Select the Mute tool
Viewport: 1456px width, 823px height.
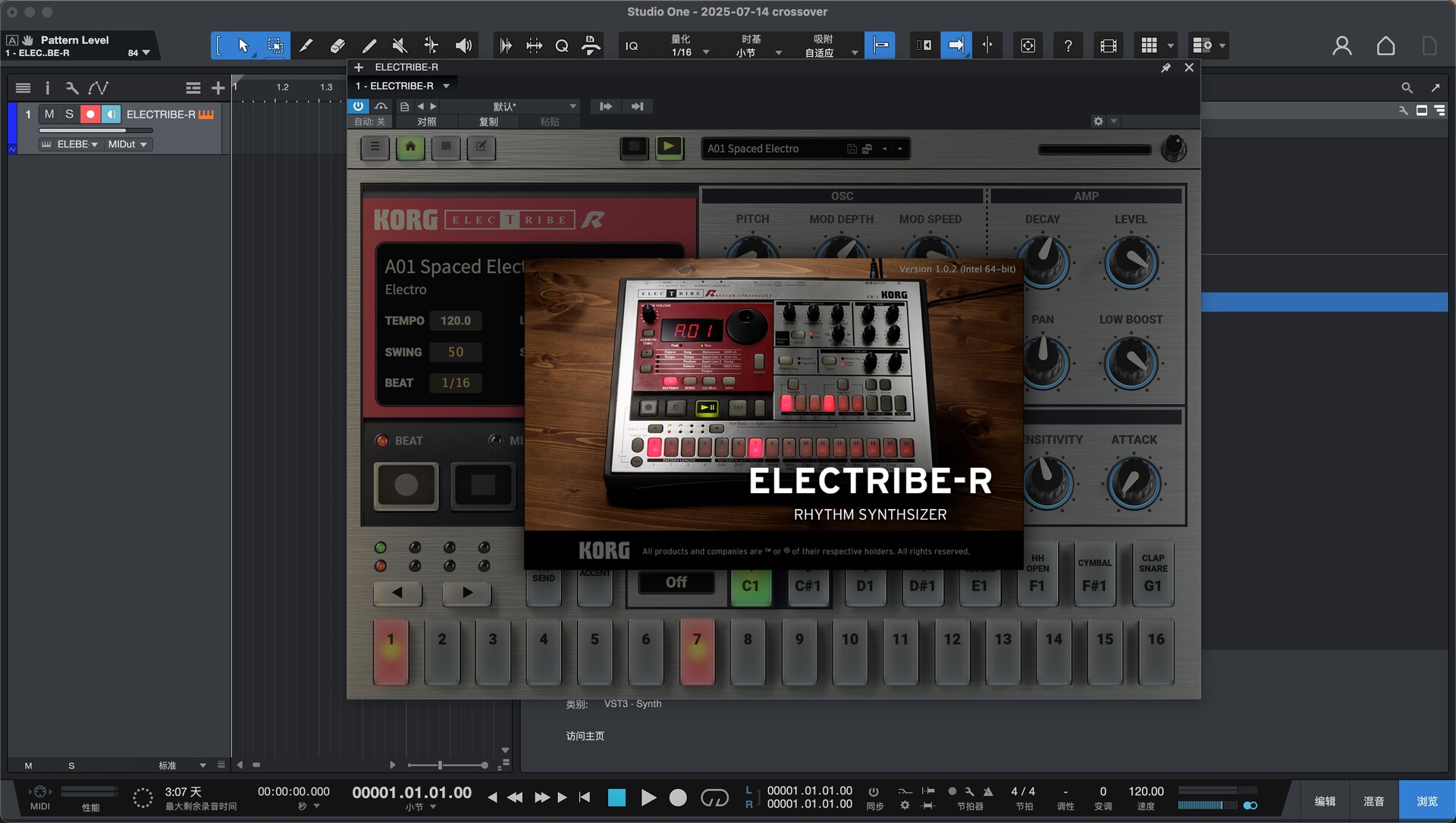click(x=400, y=46)
